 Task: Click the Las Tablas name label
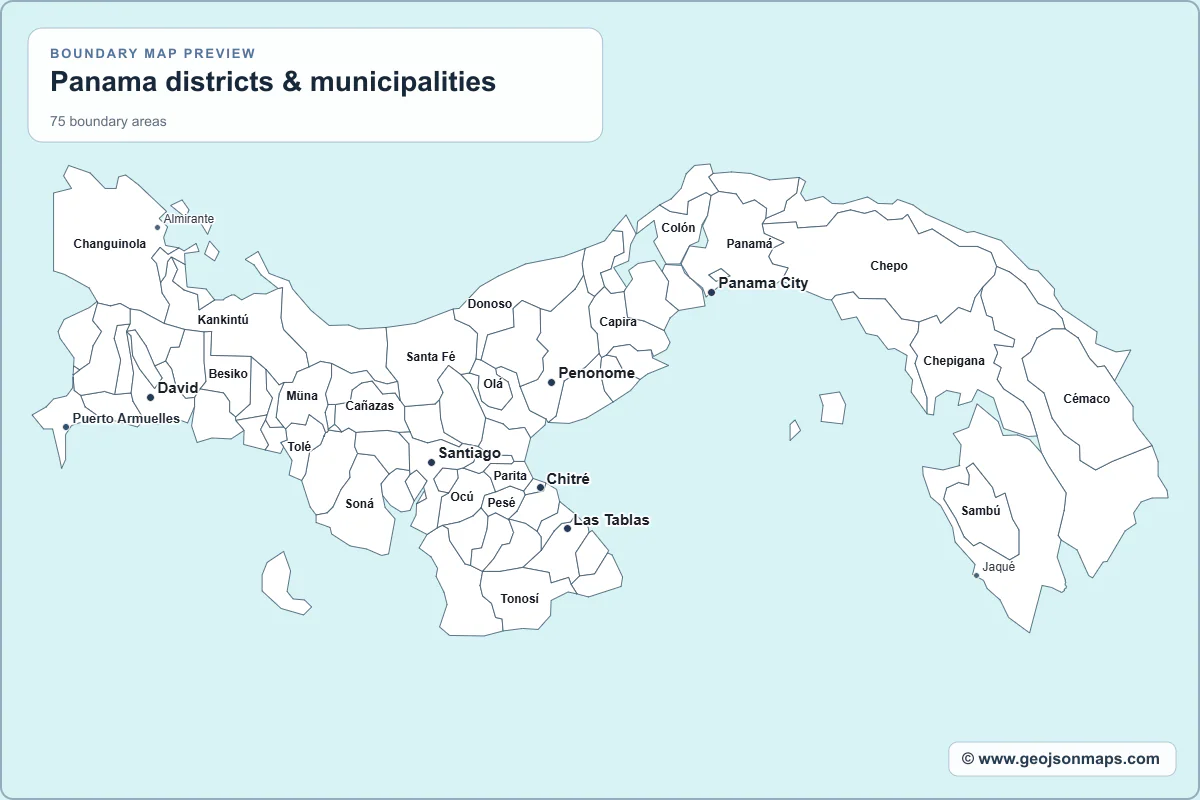coord(612,520)
